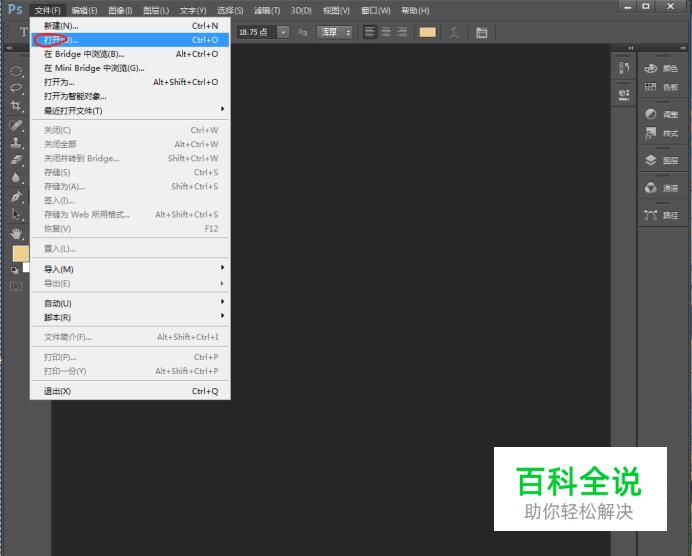This screenshot has width=692, height=556.
Task: Open the 选择(S) menu
Action: click(x=230, y=11)
